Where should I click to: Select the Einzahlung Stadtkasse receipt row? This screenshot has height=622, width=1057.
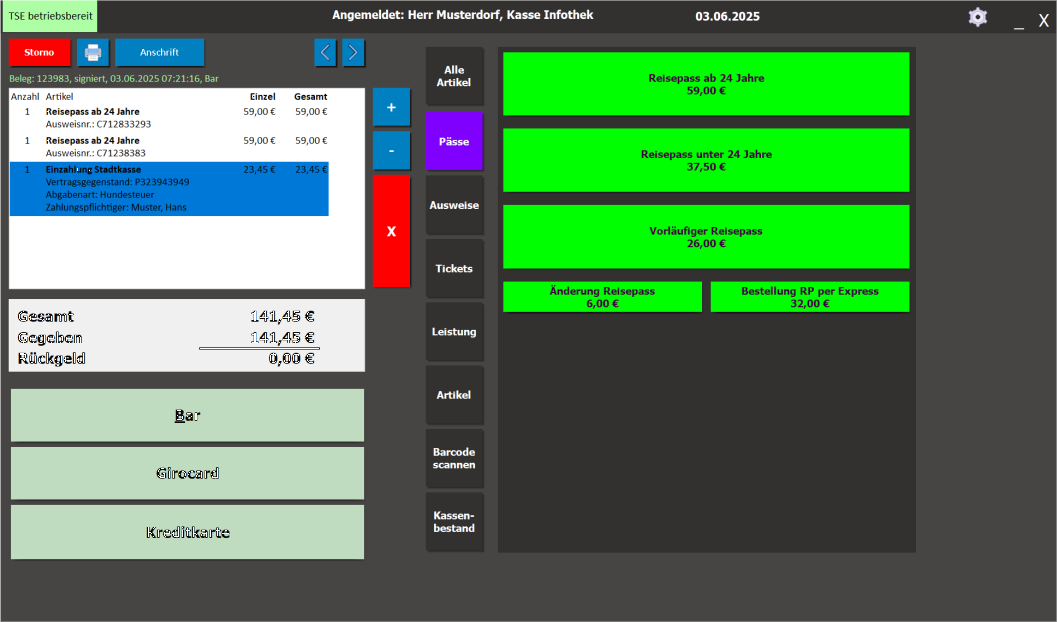tap(168, 189)
